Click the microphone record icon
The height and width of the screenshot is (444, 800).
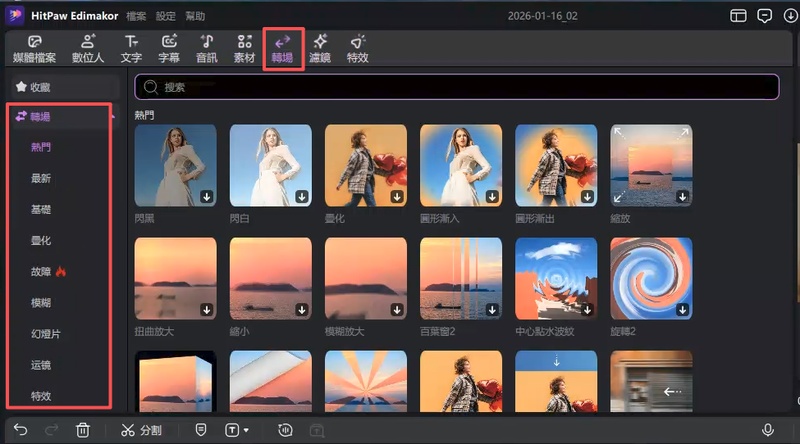click(768, 430)
